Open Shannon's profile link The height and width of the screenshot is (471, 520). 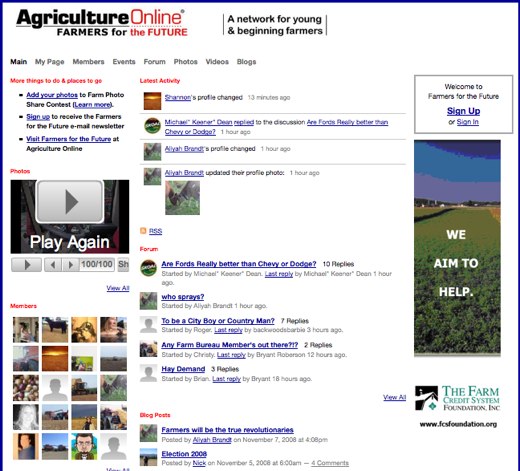pos(178,97)
